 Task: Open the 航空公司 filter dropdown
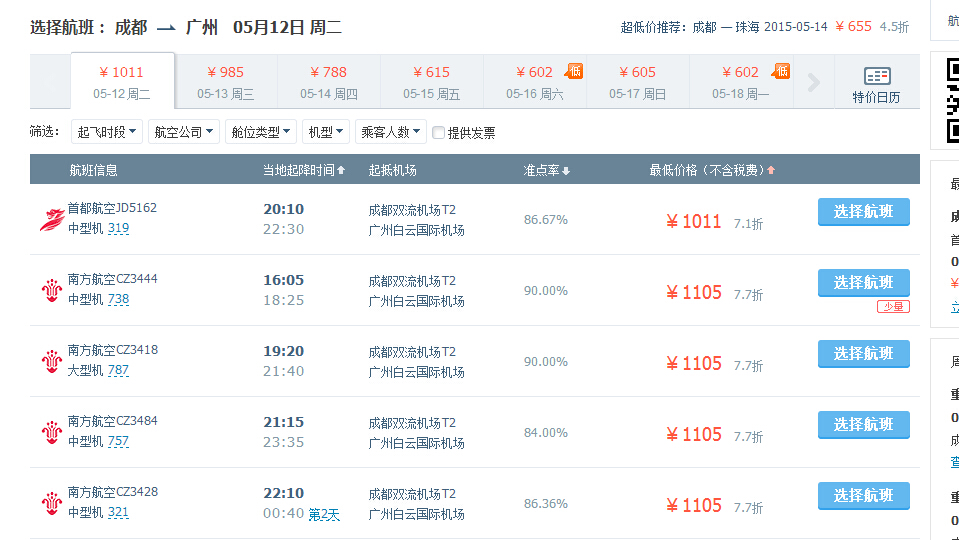(x=184, y=132)
